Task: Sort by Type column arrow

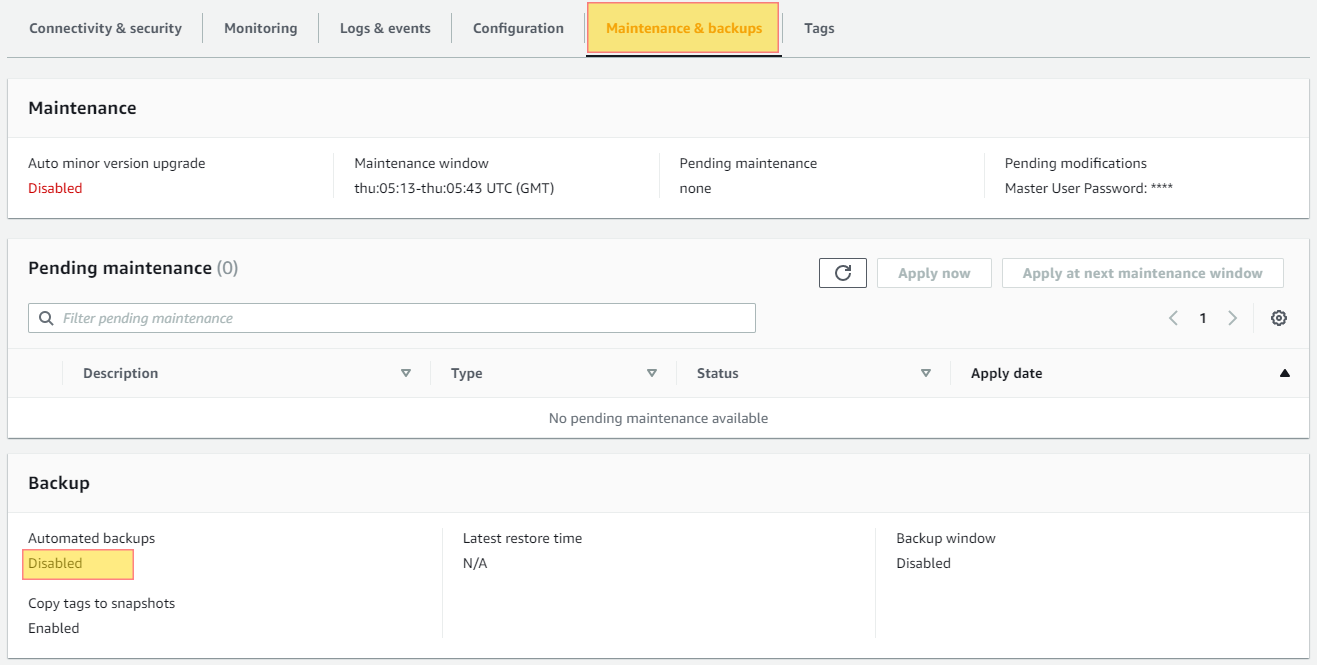Action: (x=652, y=373)
